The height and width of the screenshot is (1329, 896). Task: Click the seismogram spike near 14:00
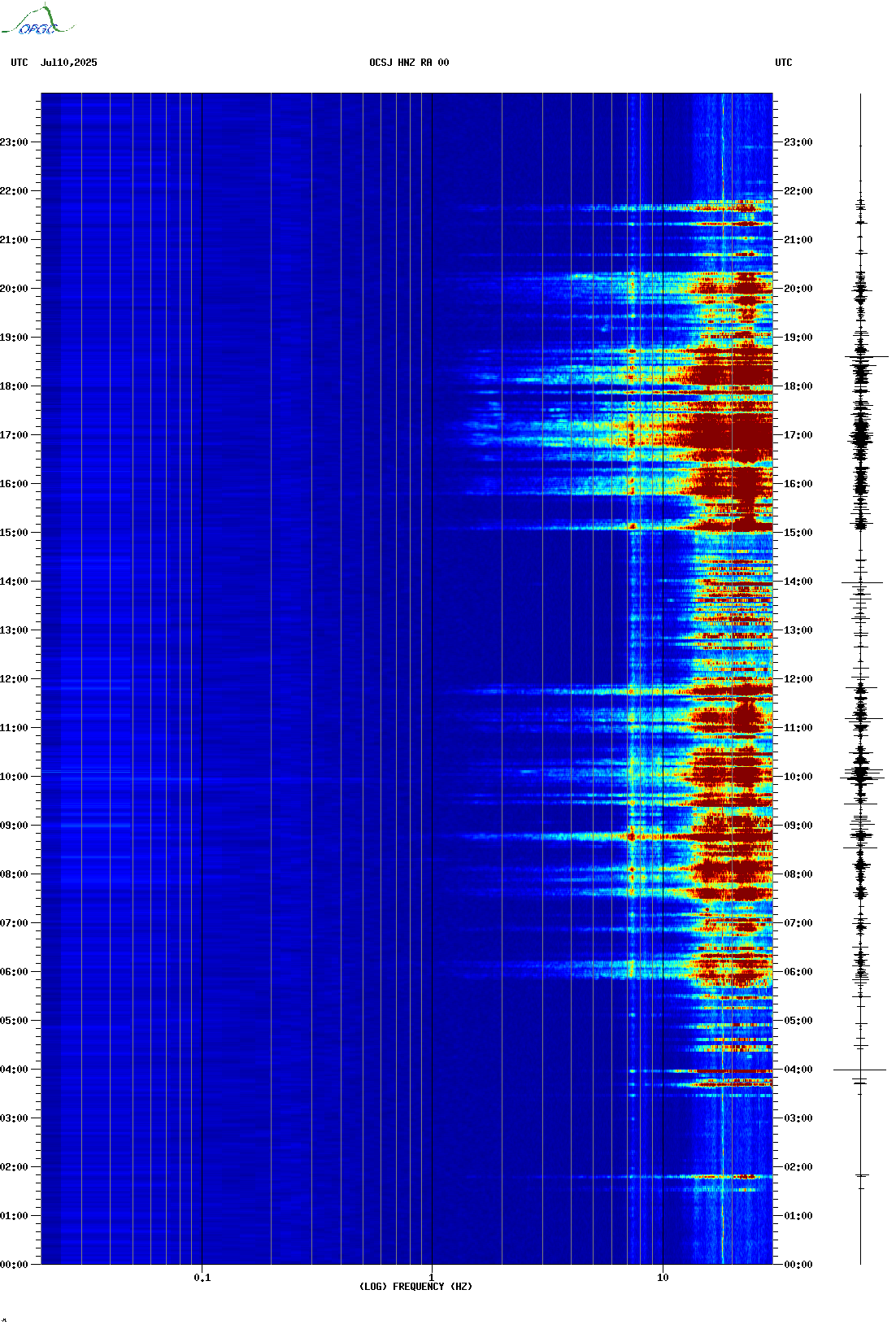click(x=861, y=582)
